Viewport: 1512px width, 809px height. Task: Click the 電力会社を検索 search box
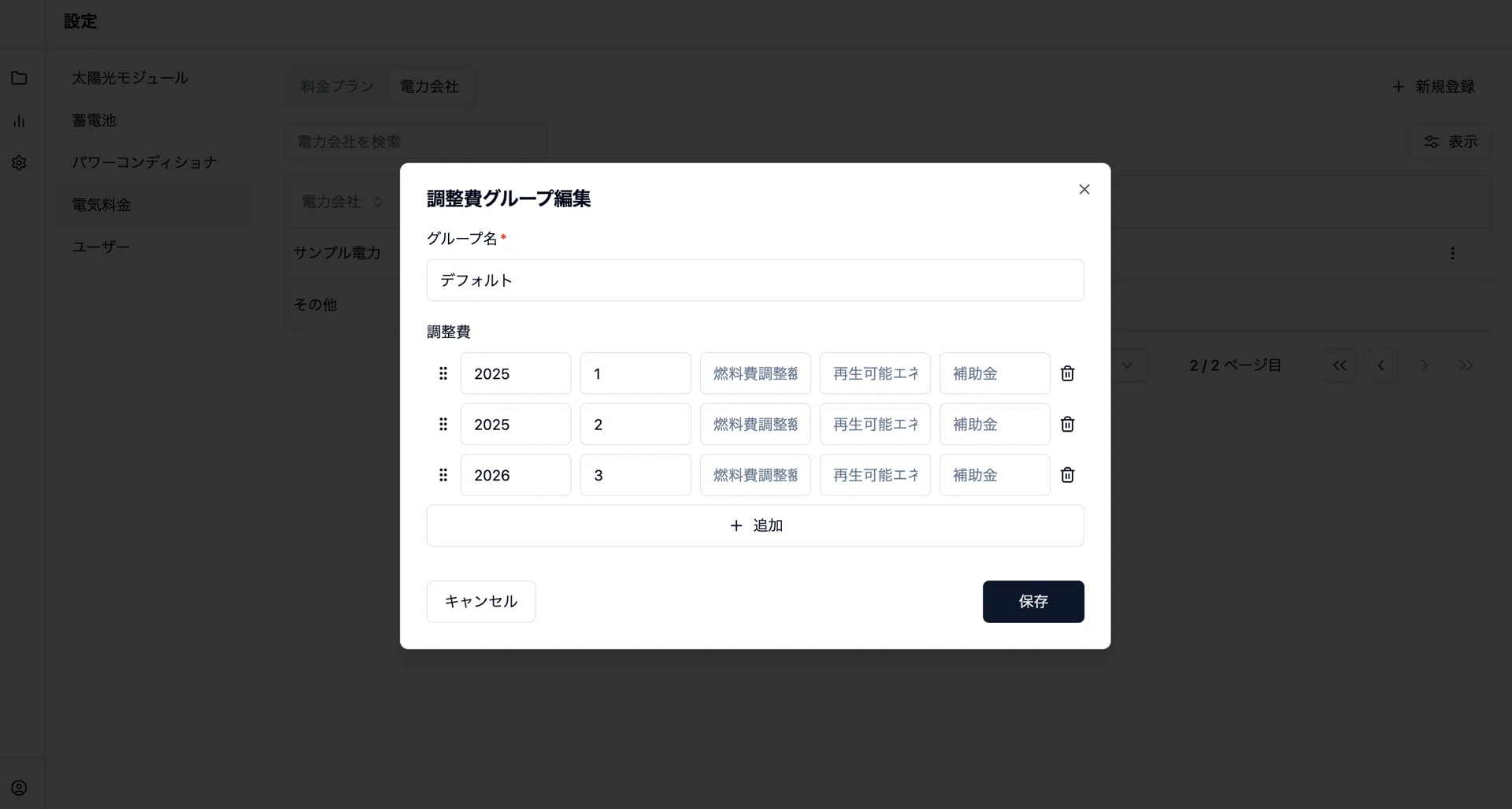coord(416,142)
